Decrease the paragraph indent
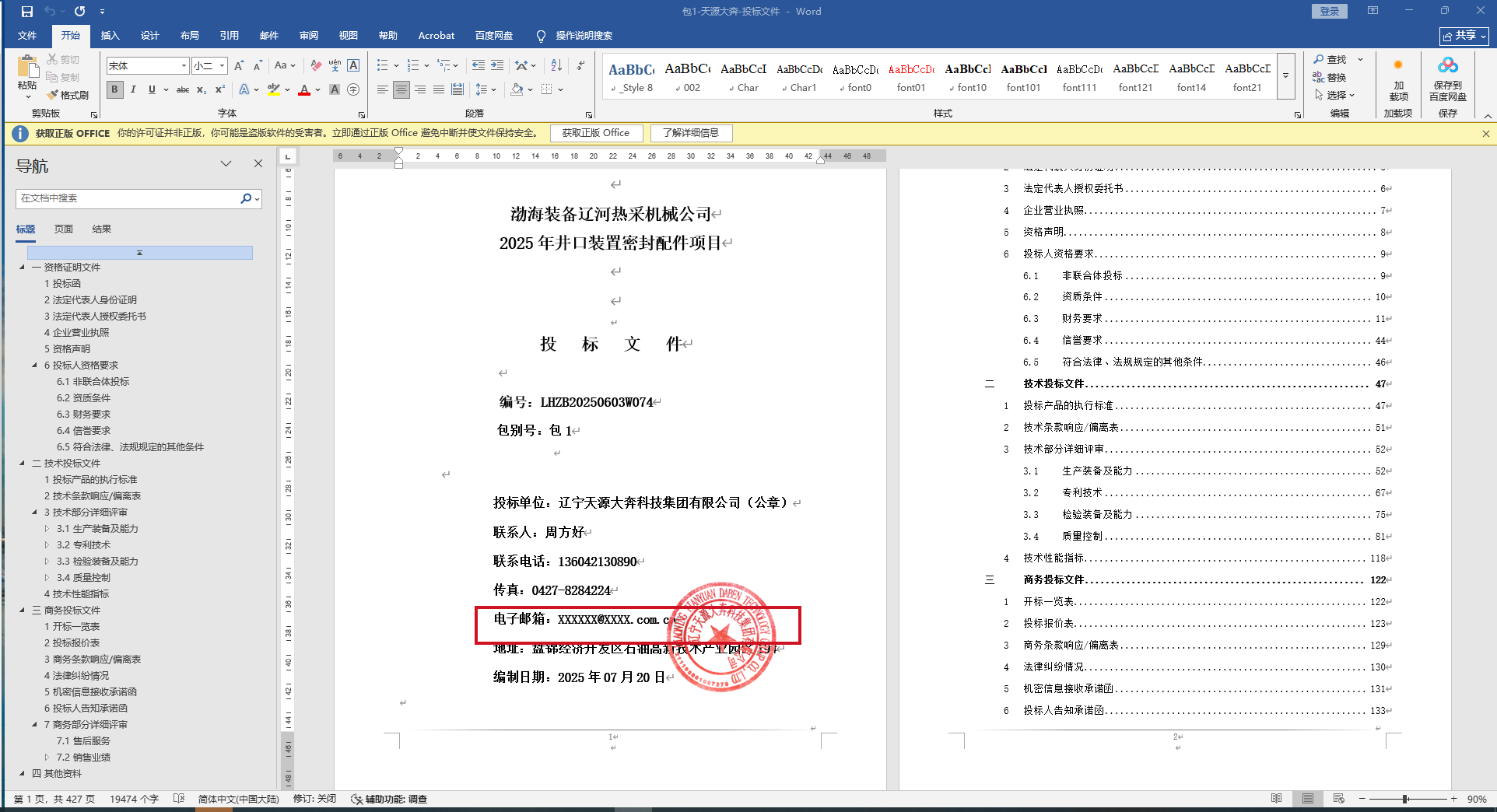The height and width of the screenshot is (812, 1497). tap(479, 65)
